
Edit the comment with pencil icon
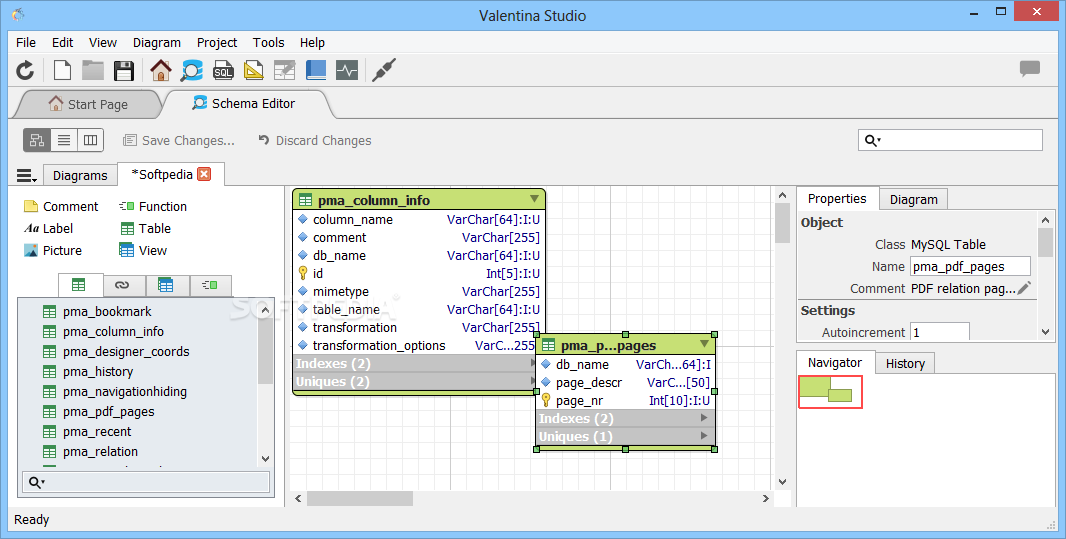[1024, 288]
